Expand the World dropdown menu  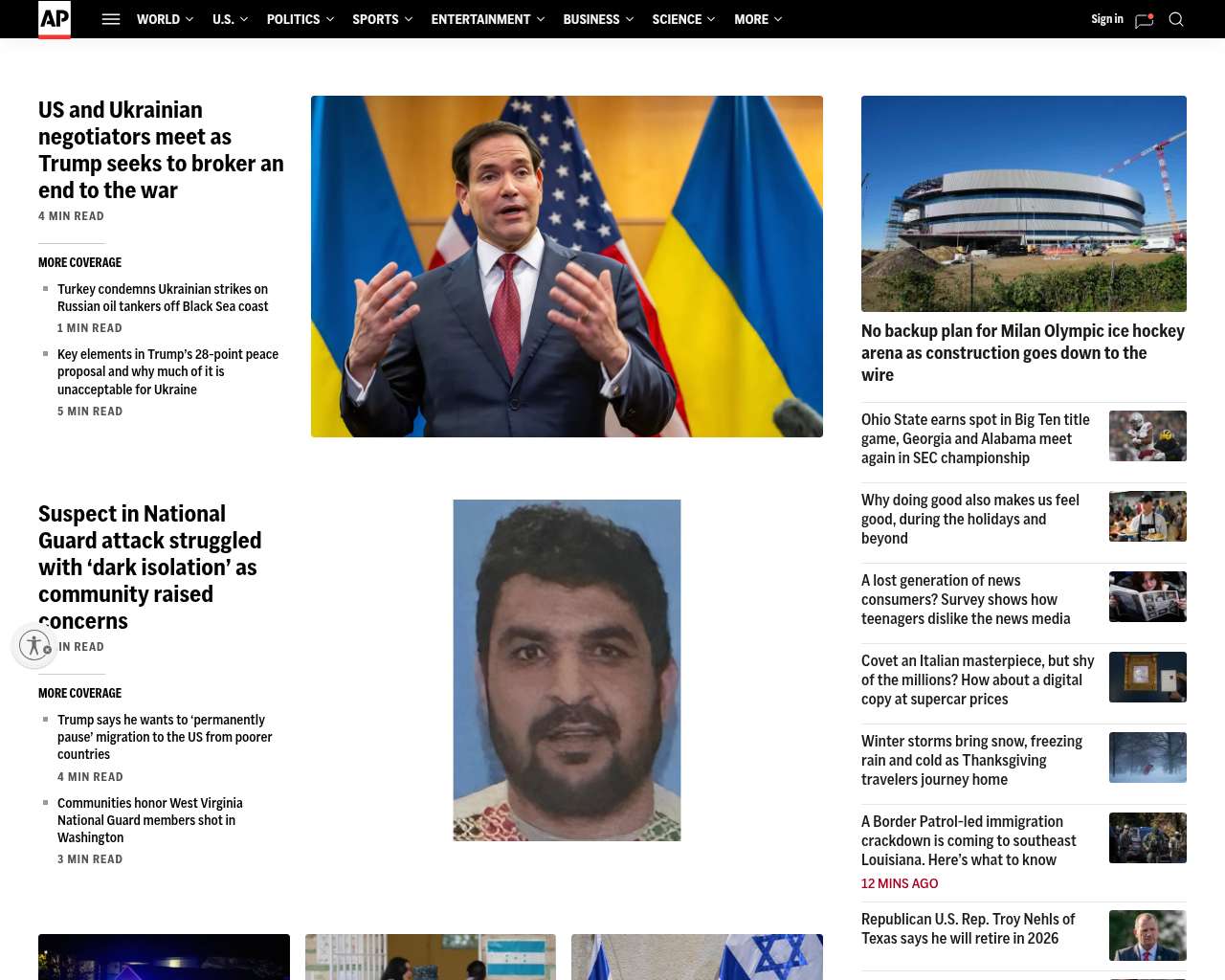pos(165,19)
